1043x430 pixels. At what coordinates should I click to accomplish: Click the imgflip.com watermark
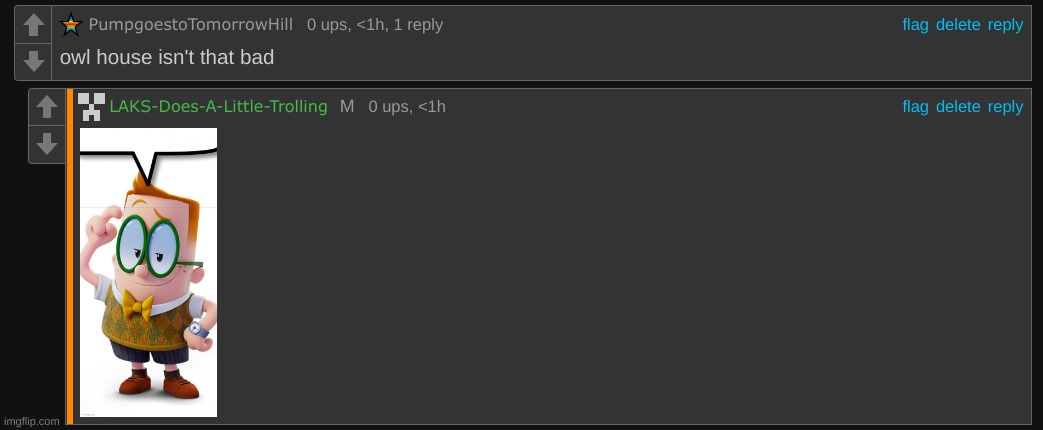(31, 421)
